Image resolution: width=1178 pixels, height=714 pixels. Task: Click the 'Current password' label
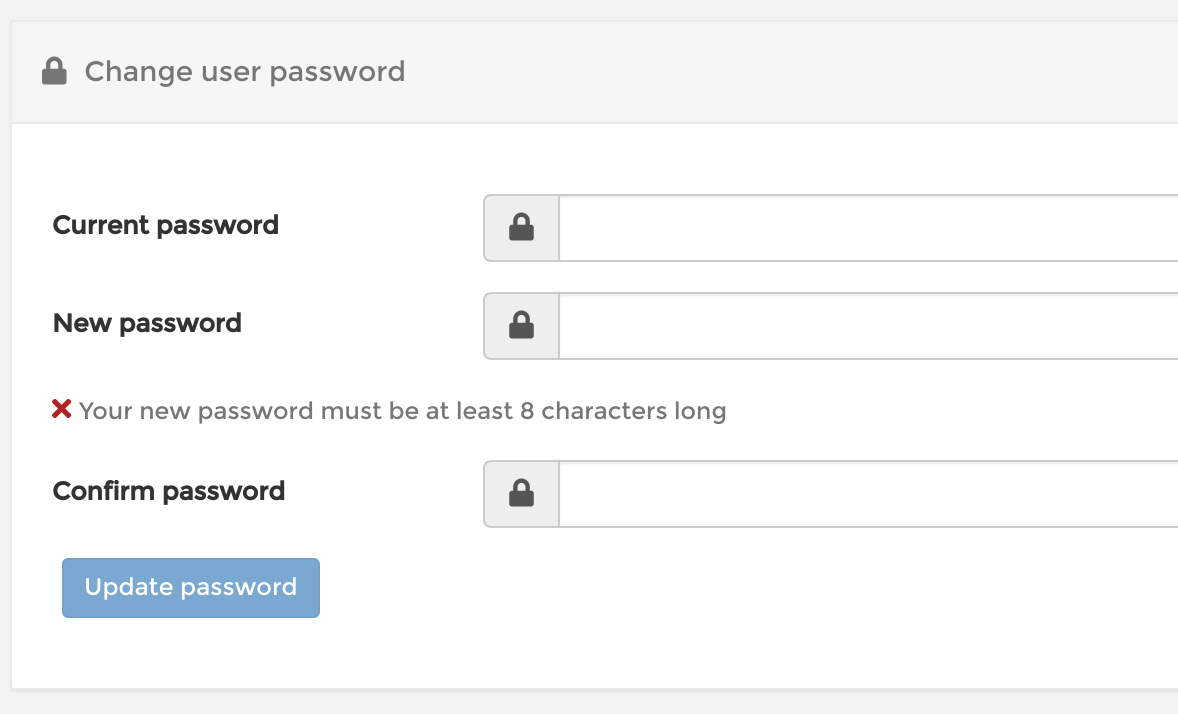tap(166, 225)
